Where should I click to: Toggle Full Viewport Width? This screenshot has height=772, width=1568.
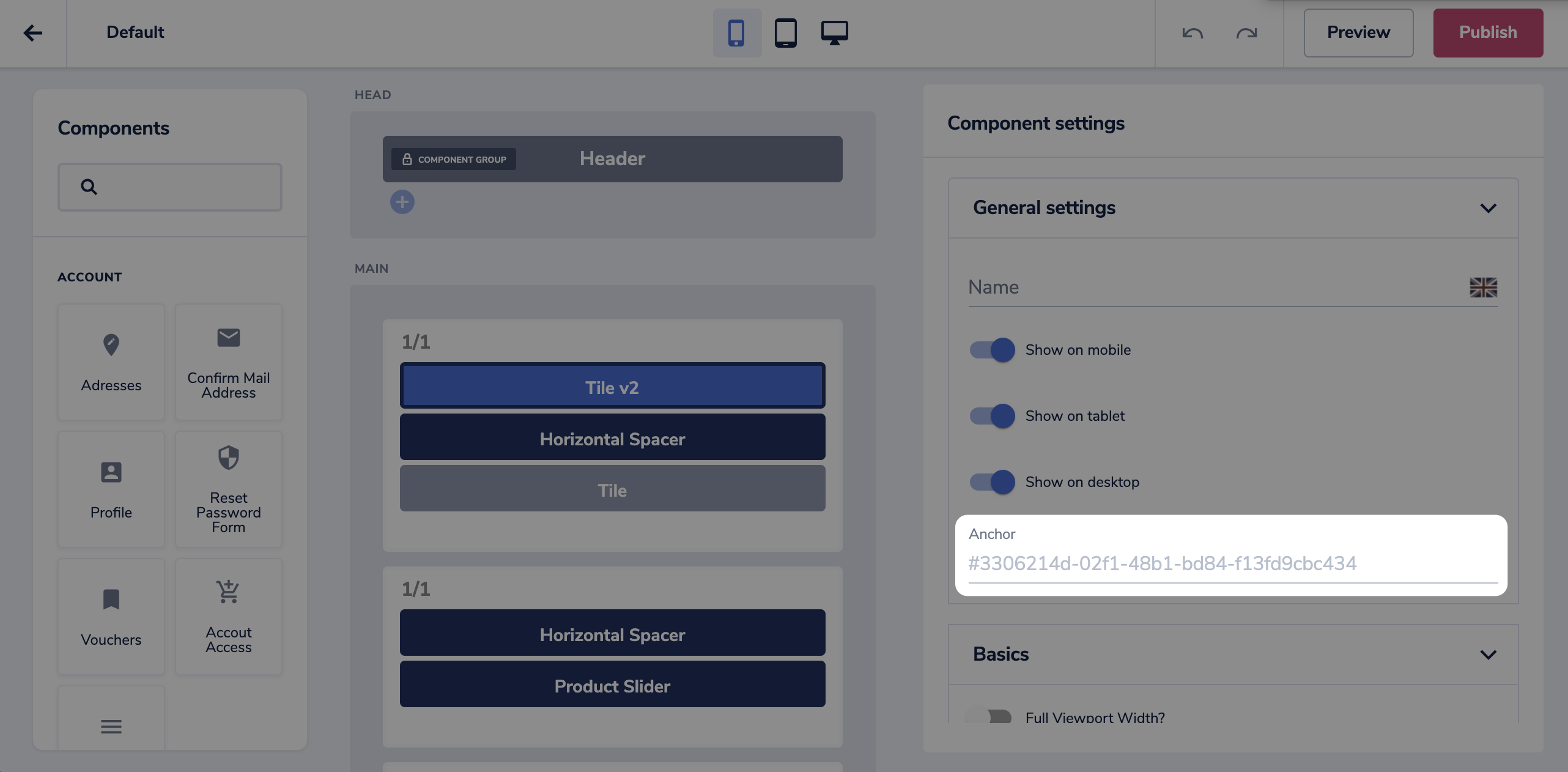989,716
